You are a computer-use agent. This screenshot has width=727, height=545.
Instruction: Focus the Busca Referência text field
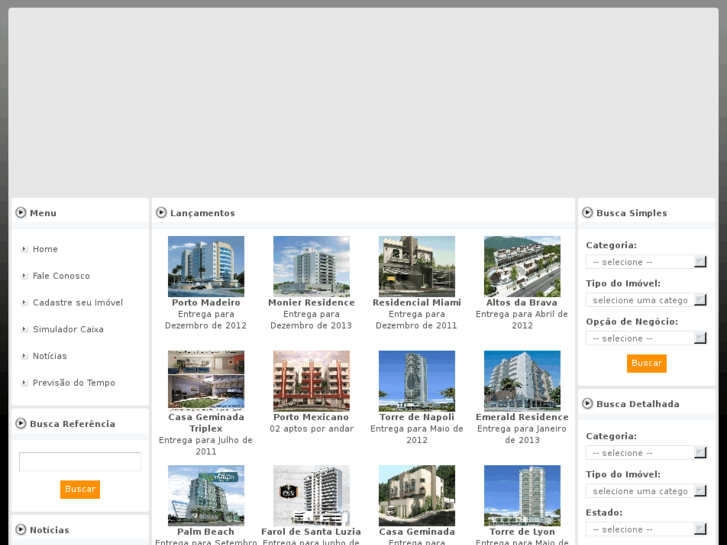(x=80, y=462)
